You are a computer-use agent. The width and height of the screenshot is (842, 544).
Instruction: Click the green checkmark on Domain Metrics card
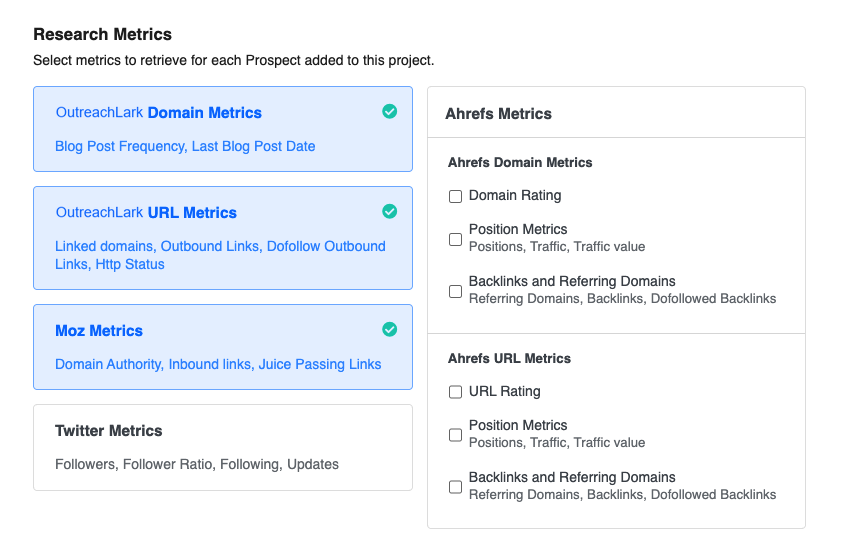click(389, 112)
